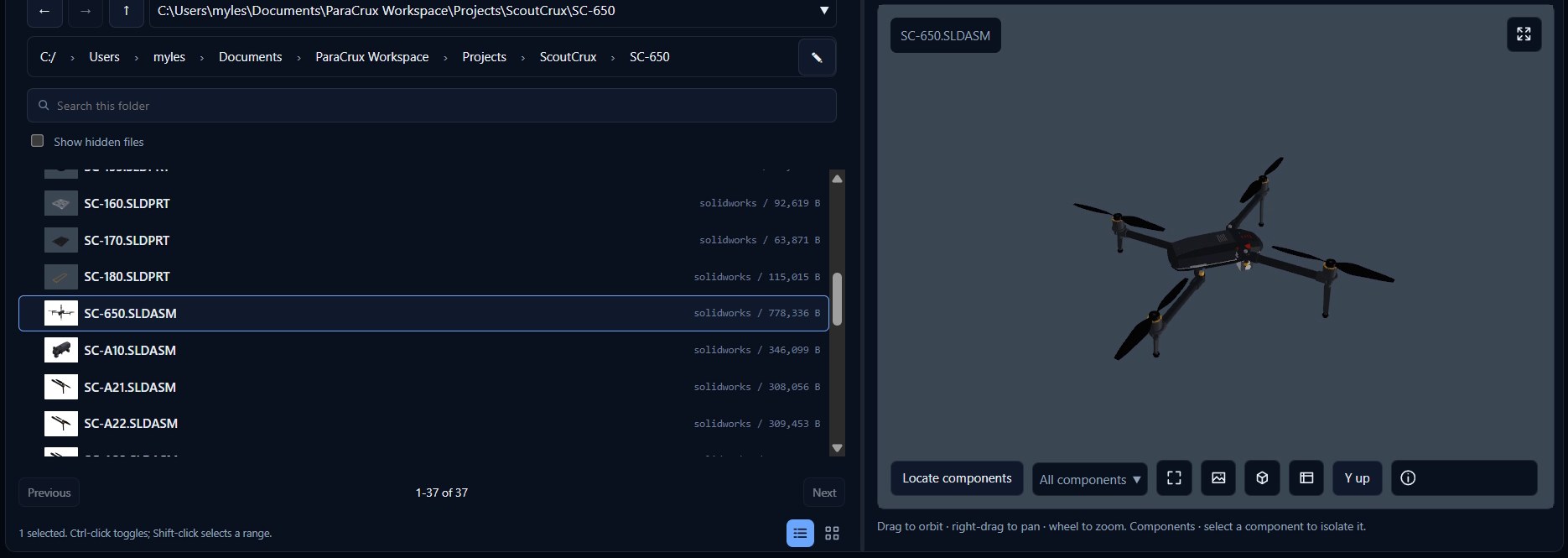Click SC-160.SLDPRT thumbnail
The height and width of the screenshot is (558, 1568).
tap(60, 203)
